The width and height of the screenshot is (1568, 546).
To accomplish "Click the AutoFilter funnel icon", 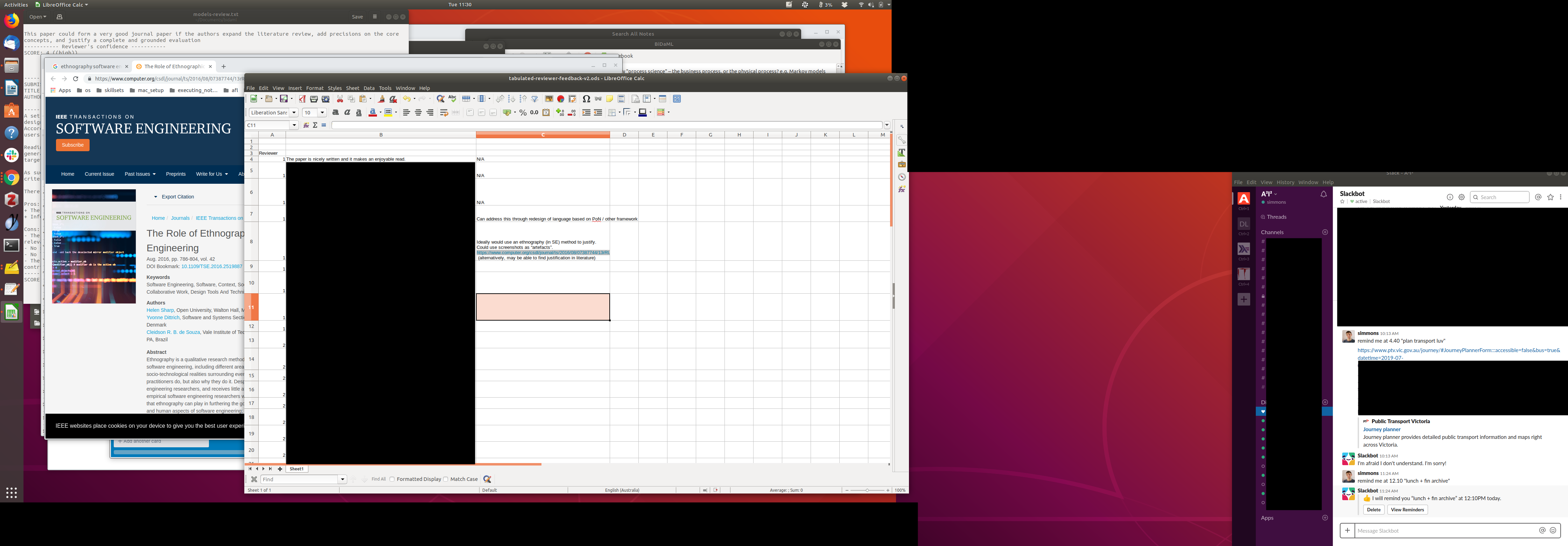I will coord(534,99).
